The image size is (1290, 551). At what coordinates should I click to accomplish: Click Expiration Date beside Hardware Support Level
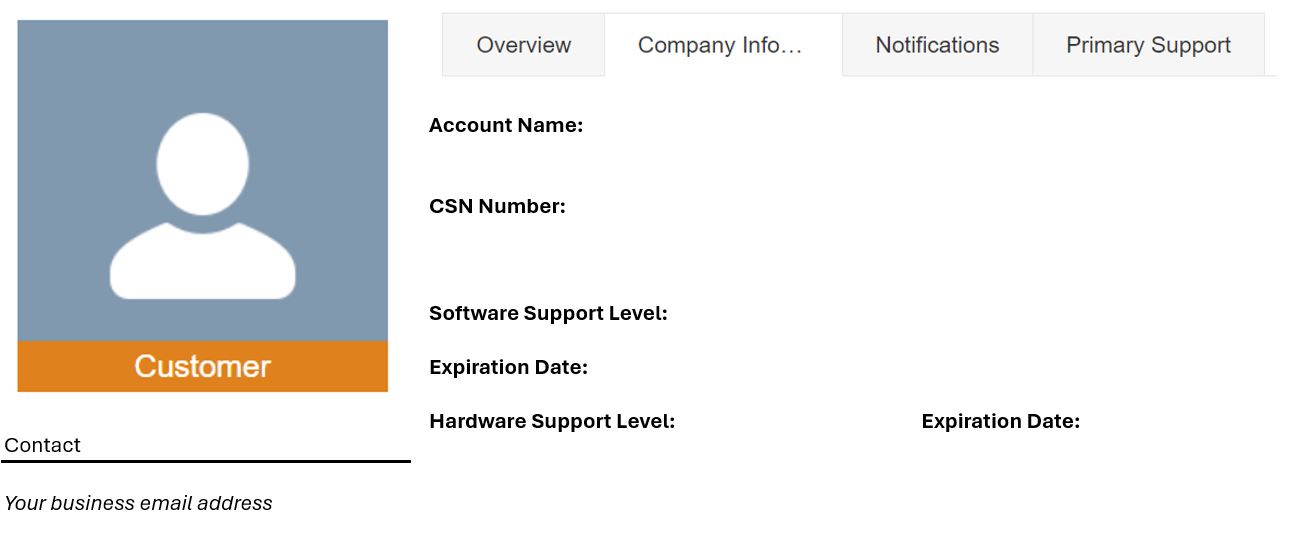tap(1000, 421)
